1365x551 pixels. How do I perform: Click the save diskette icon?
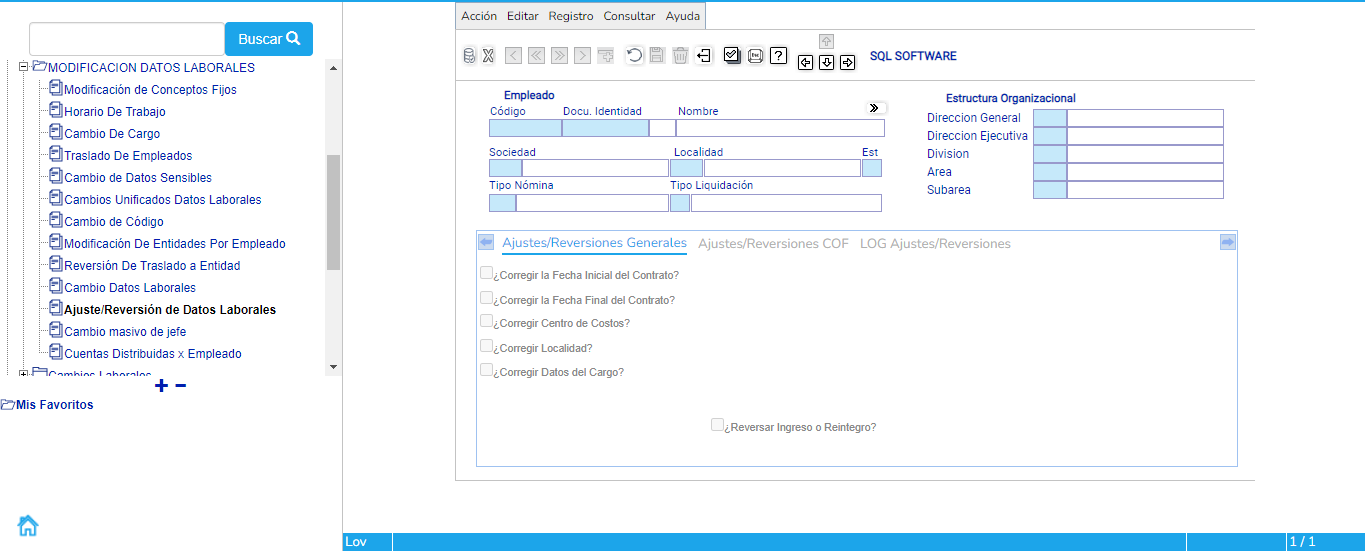click(657, 56)
